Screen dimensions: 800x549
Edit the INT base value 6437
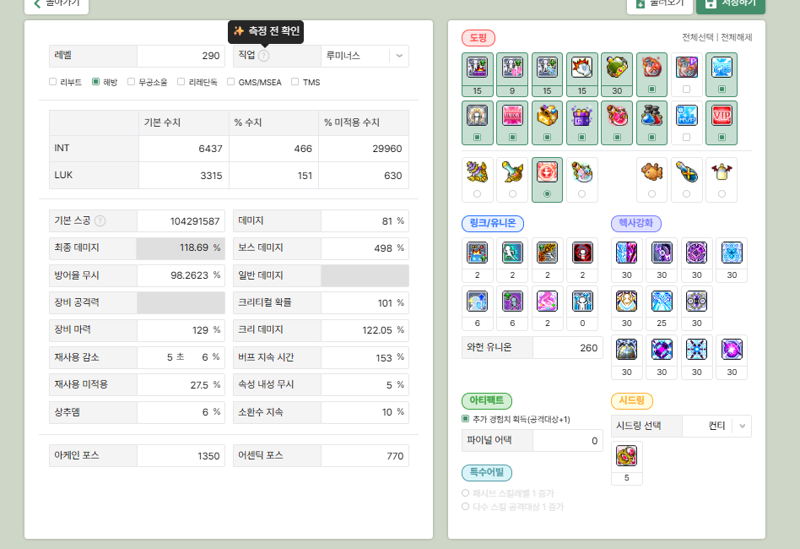click(x=184, y=148)
